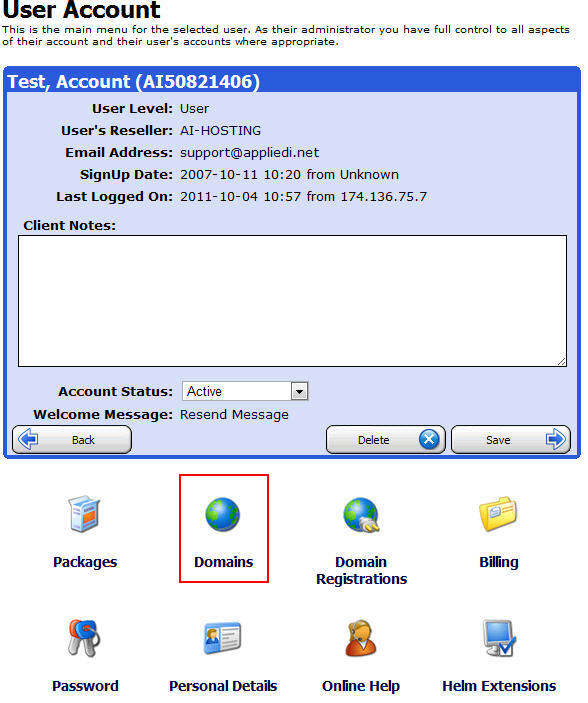Open the Online Help headset icon
Screen dimensions: 588x703
(361, 638)
